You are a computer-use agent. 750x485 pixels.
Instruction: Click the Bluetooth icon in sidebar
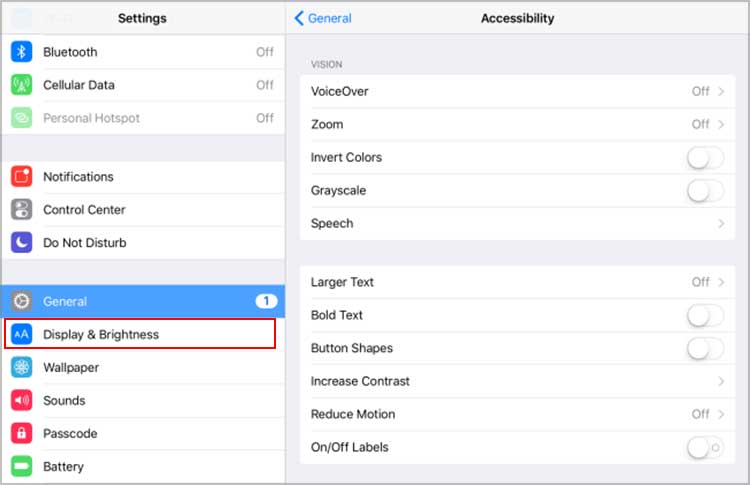[x=22, y=52]
